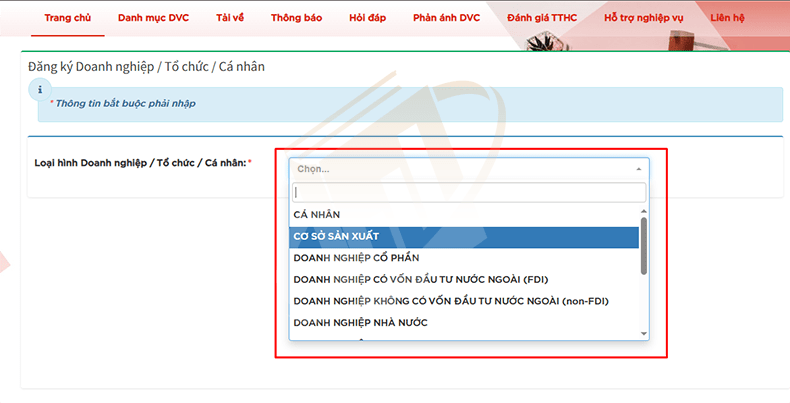The width and height of the screenshot is (790, 403).
Task: Click the info icon above required notice
Action: point(40,88)
